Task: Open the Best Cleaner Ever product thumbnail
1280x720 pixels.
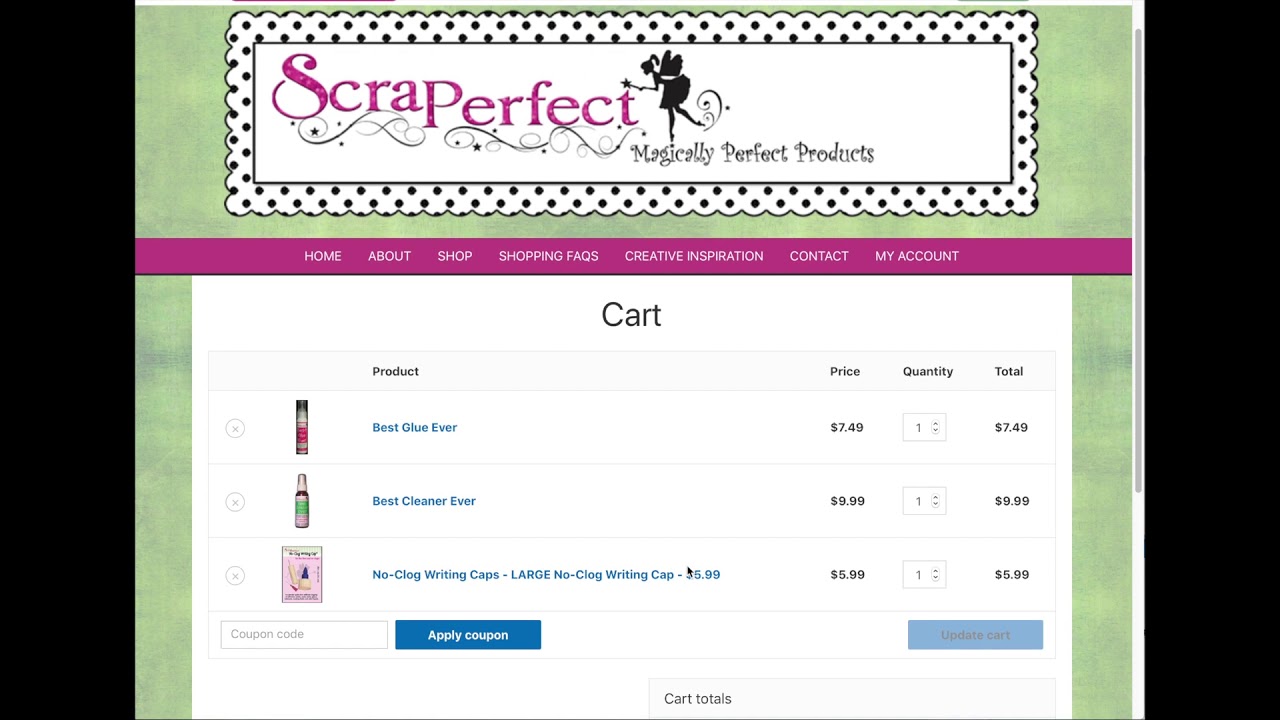Action: [x=302, y=501]
